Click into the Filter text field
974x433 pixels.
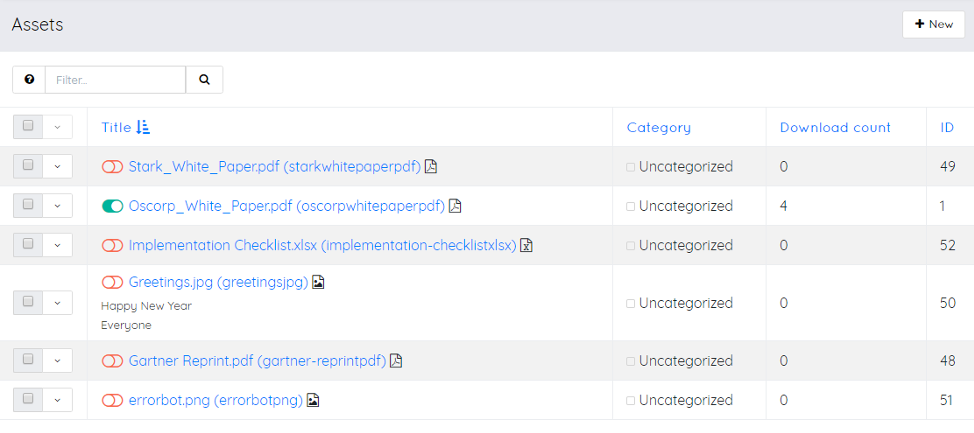point(115,80)
